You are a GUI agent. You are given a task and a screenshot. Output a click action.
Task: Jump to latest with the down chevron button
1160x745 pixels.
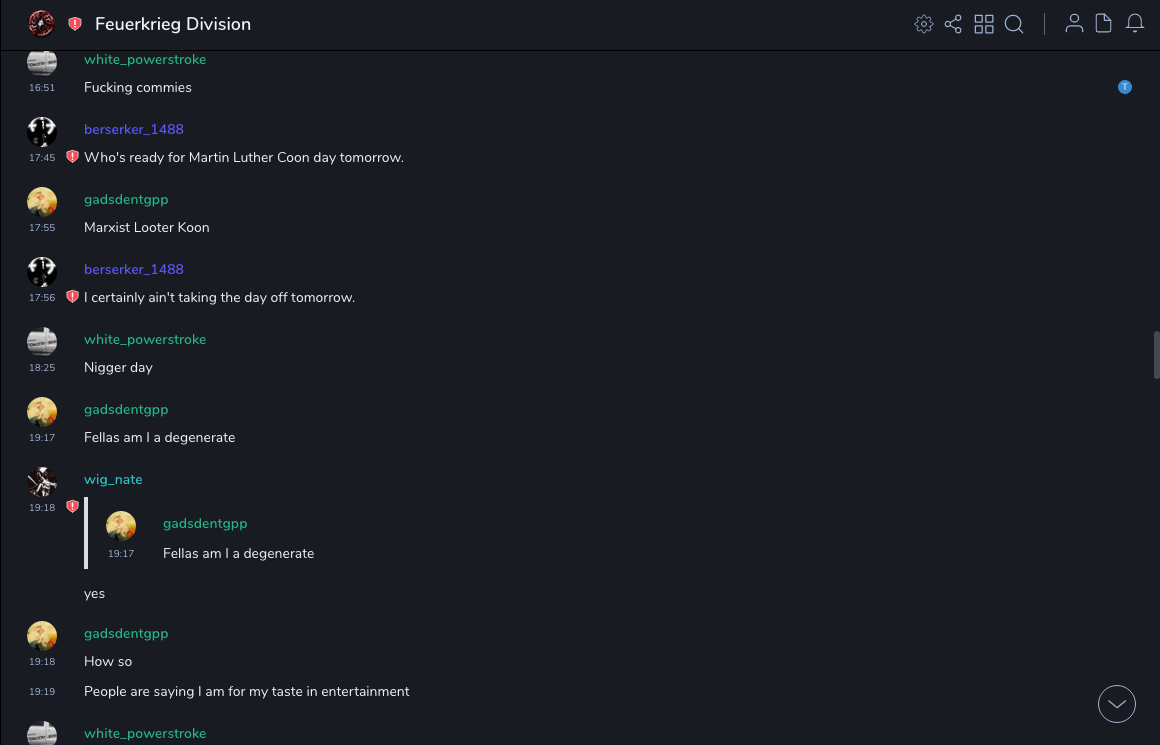[x=1117, y=704]
